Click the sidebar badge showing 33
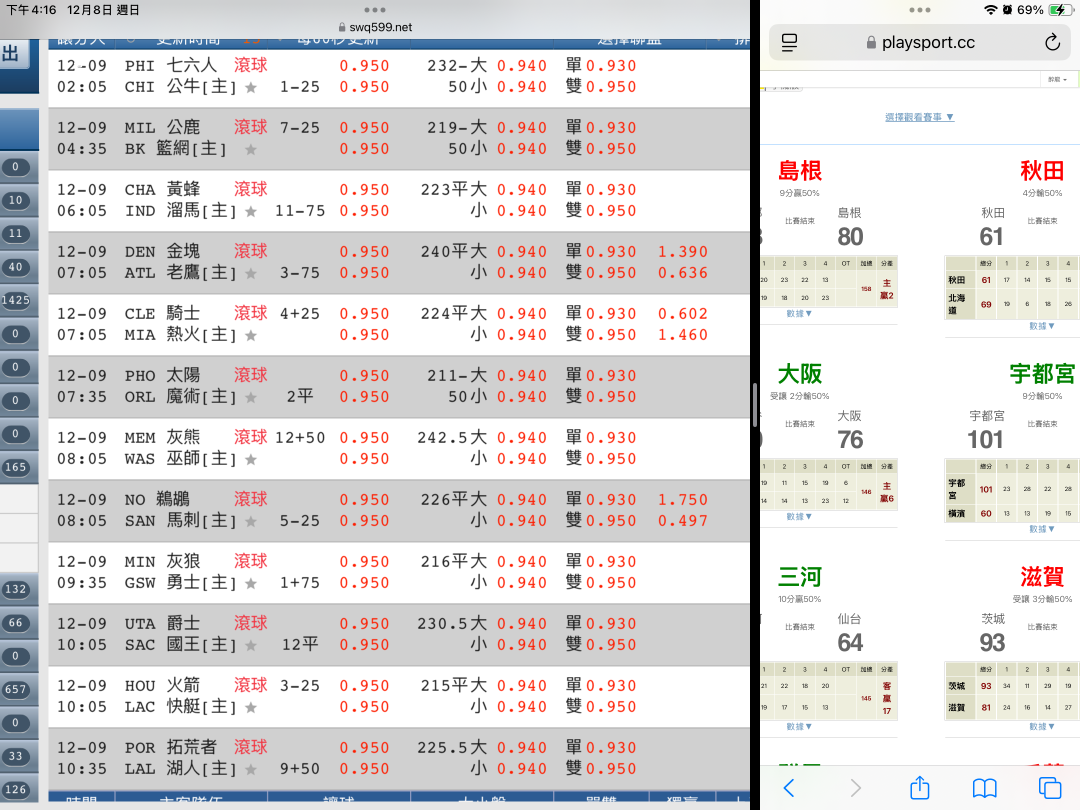 tap(16, 756)
